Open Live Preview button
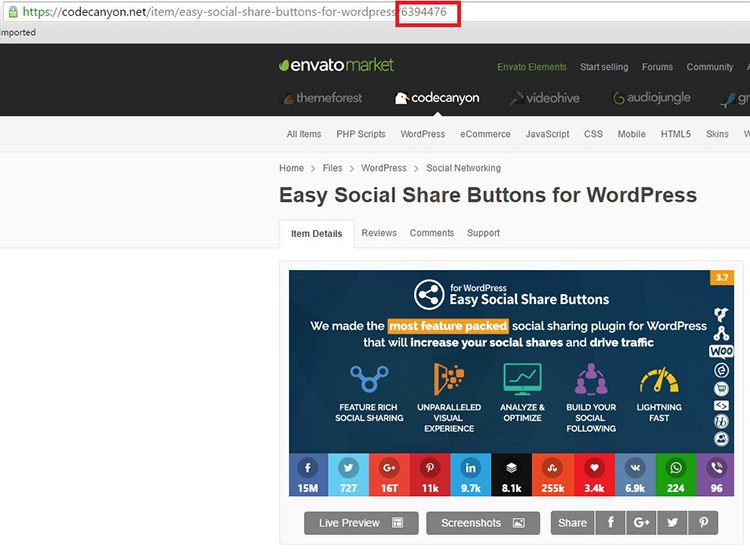The width and height of the screenshot is (750, 553). pos(361,523)
